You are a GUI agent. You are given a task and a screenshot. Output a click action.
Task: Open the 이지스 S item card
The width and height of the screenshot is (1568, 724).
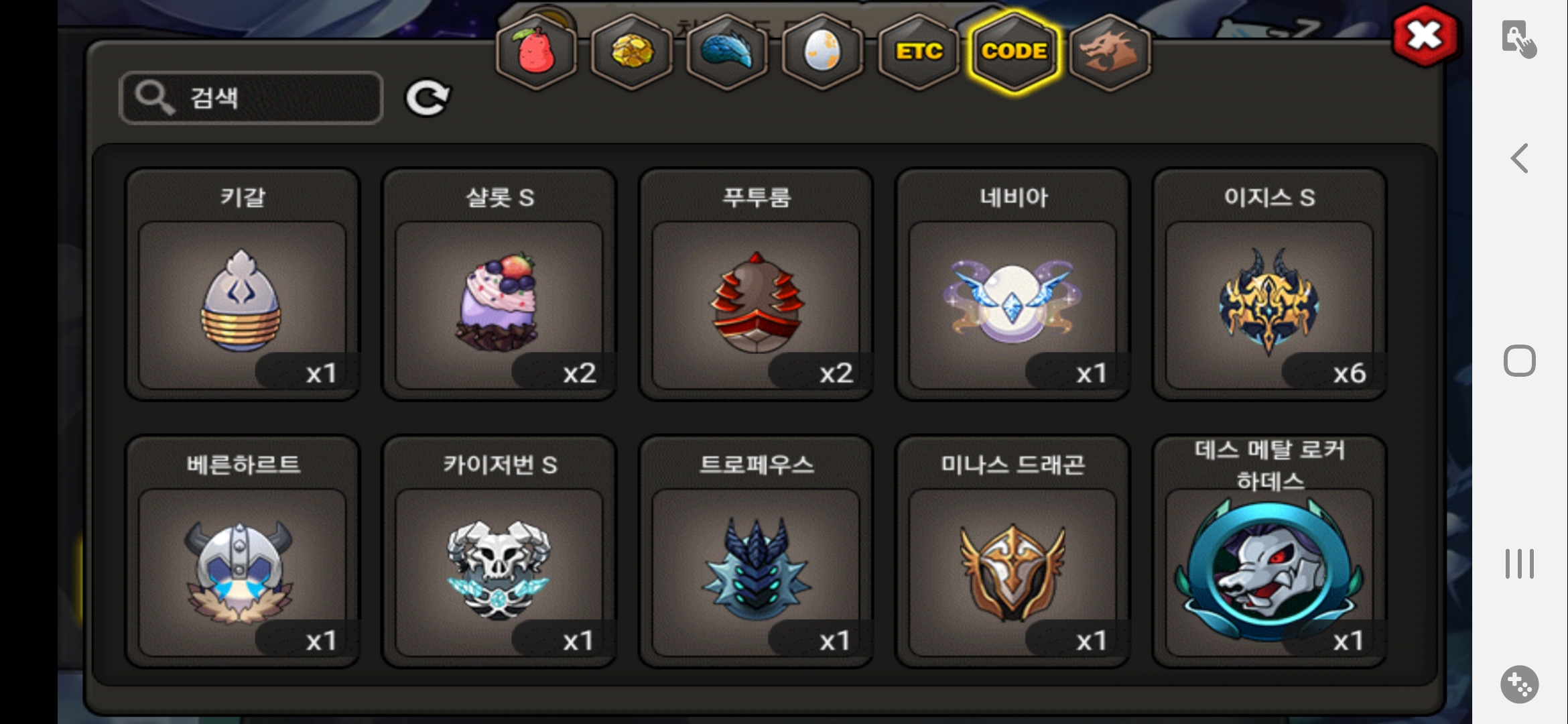1269,284
